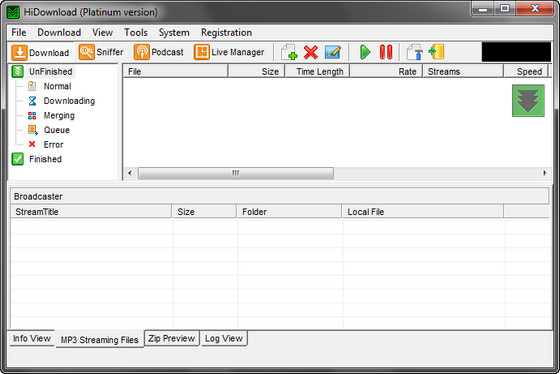Screen dimensions: 560x374
Task: Click the Download toolbar button
Action: [x=40, y=53]
